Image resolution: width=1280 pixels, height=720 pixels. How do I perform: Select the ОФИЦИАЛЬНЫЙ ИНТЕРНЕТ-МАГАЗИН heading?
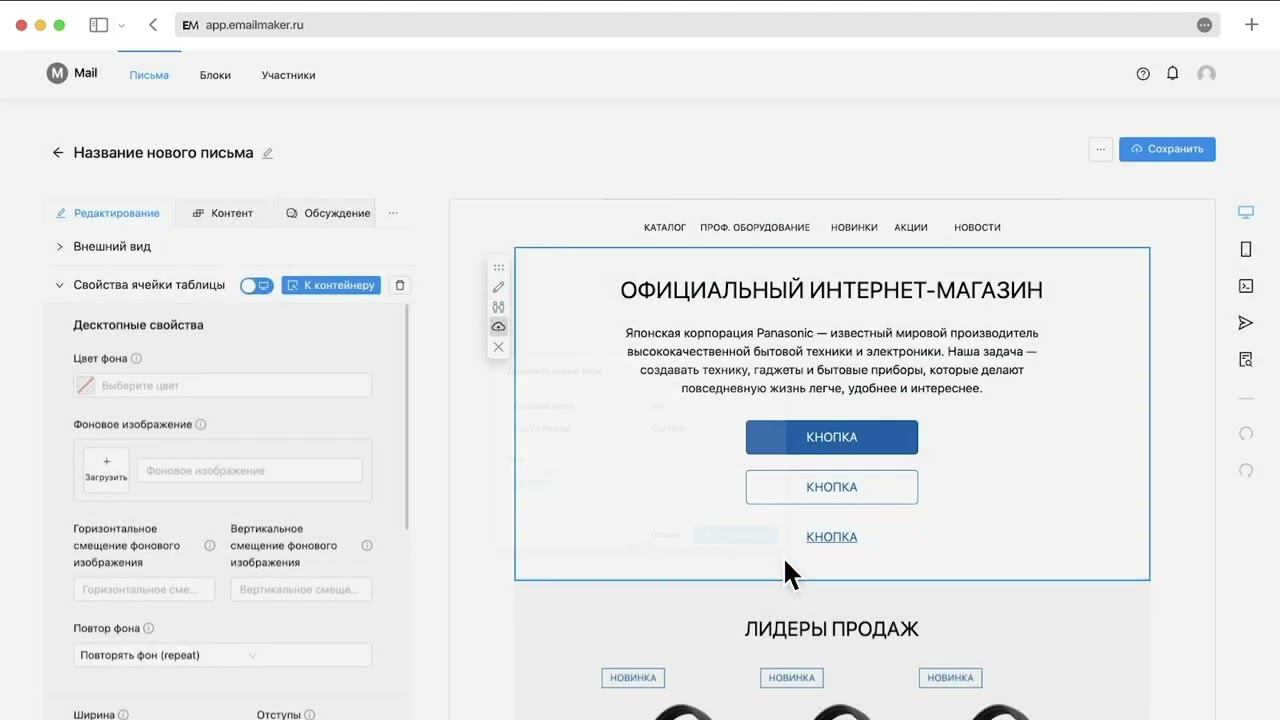[831, 290]
